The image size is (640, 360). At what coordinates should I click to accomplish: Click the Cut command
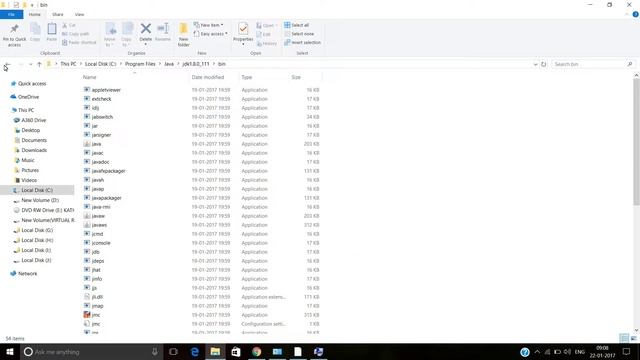pos(69,25)
